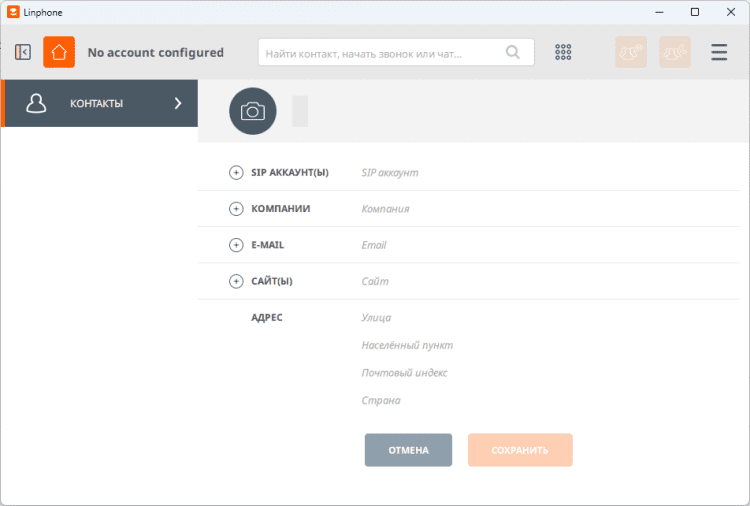The image size is (750, 506).
Task: Click the search magnifier icon
Action: pos(513,52)
